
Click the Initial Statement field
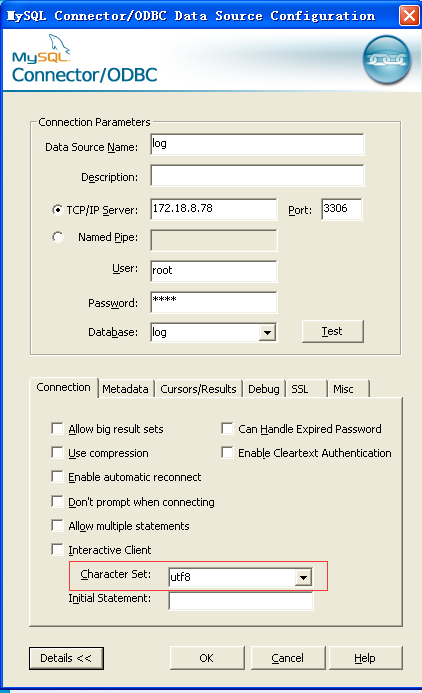(241, 601)
